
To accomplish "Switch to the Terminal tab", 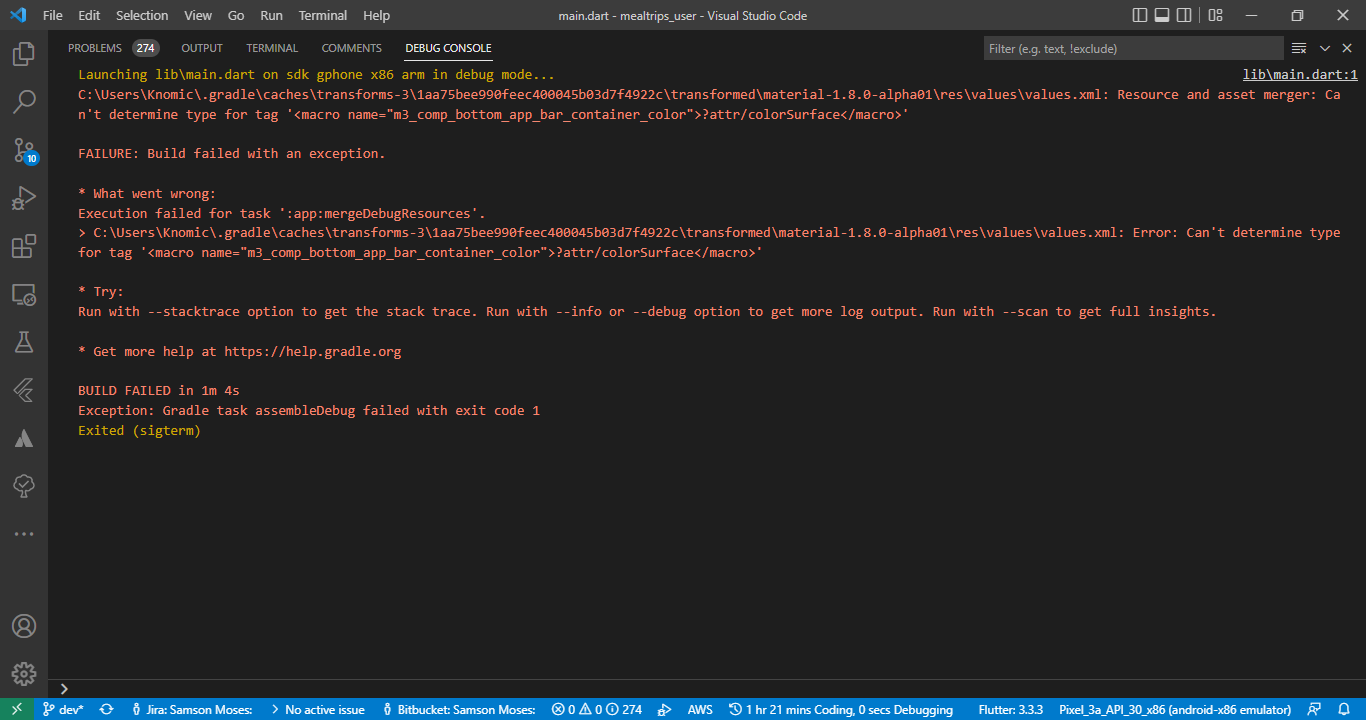I will pos(272,48).
